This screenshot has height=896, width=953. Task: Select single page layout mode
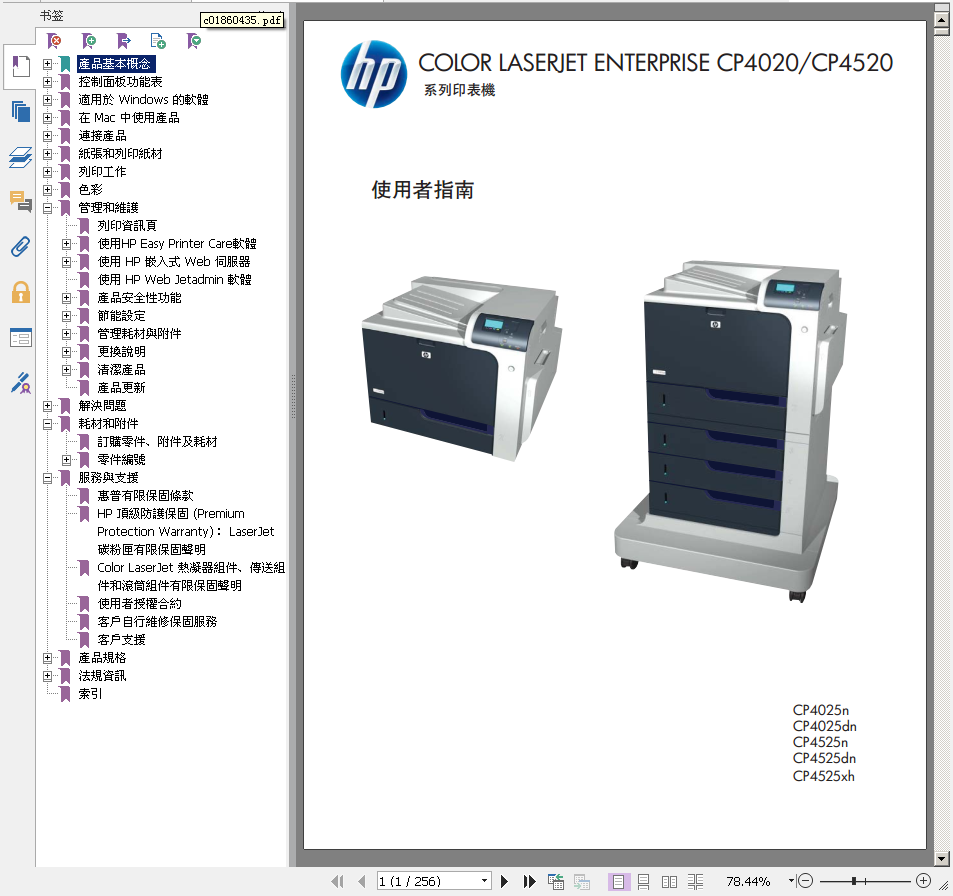tap(618, 881)
